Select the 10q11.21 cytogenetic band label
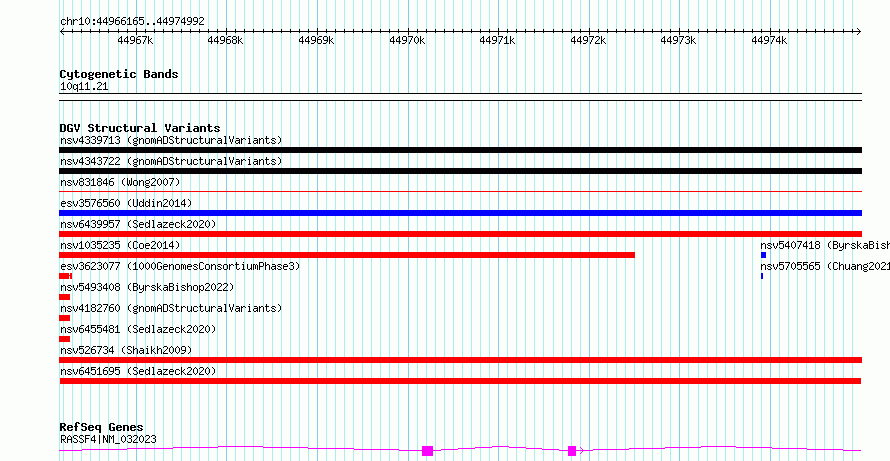The height and width of the screenshot is (461, 890). 84,87
